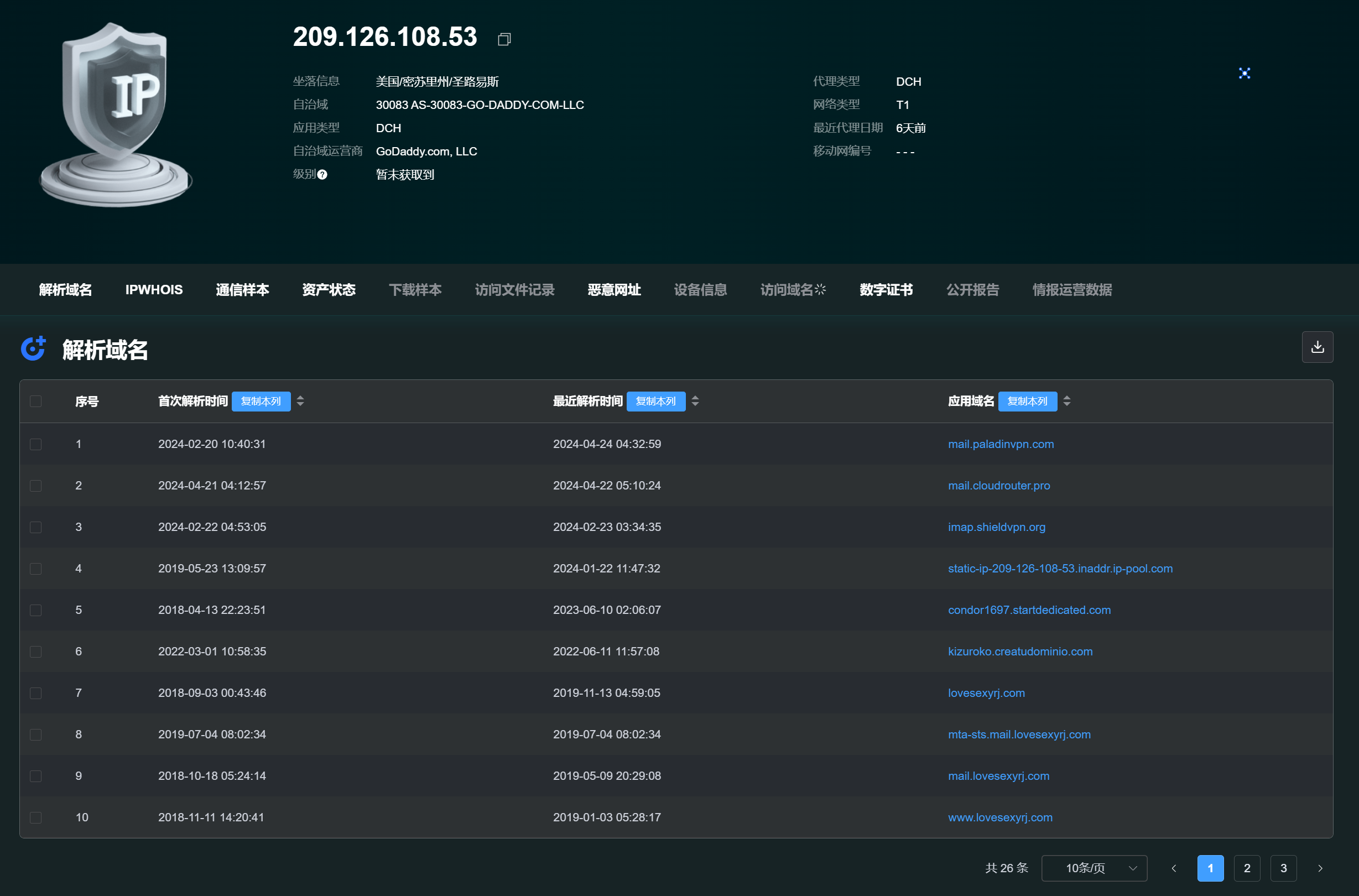The image size is (1359, 896).
Task: Open the 设备信息 tab
Action: 700,290
